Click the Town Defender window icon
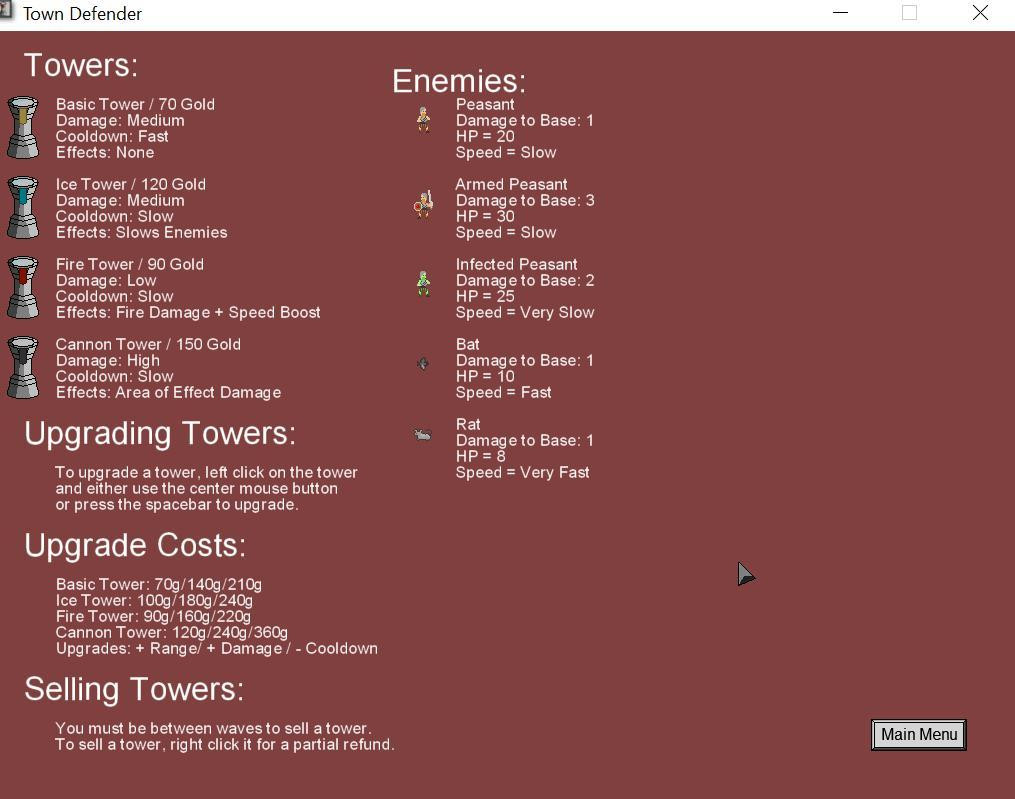This screenshot has width=1015, height=799. tap(5, 12)
